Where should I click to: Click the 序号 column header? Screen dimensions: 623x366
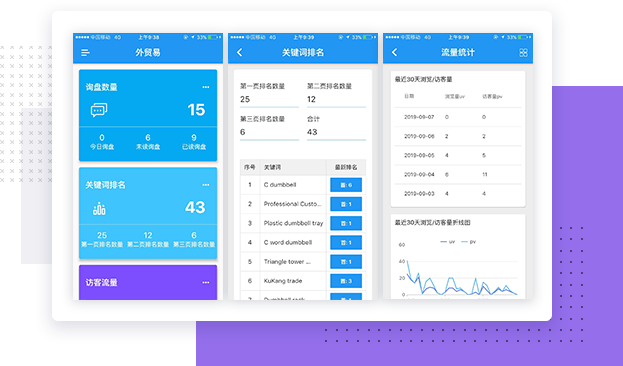(x=250, y=167)
